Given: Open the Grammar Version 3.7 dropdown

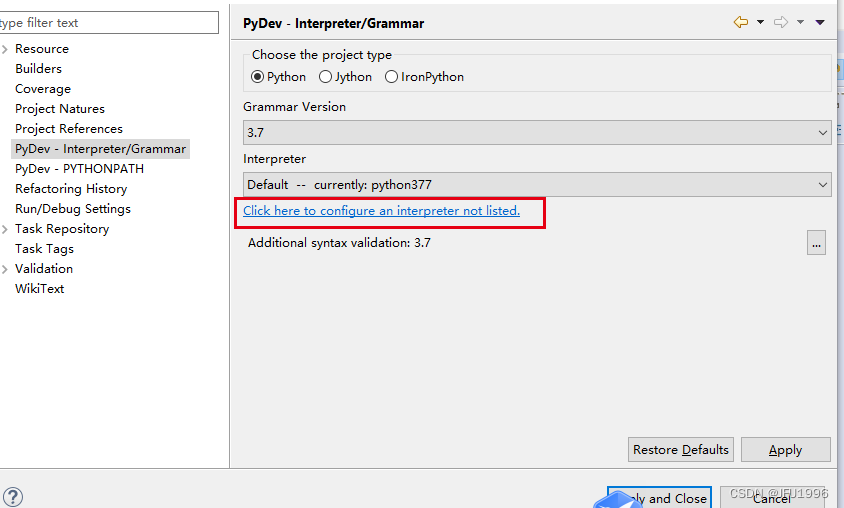Looking at the screenshot, I should [x=537, y=132].
